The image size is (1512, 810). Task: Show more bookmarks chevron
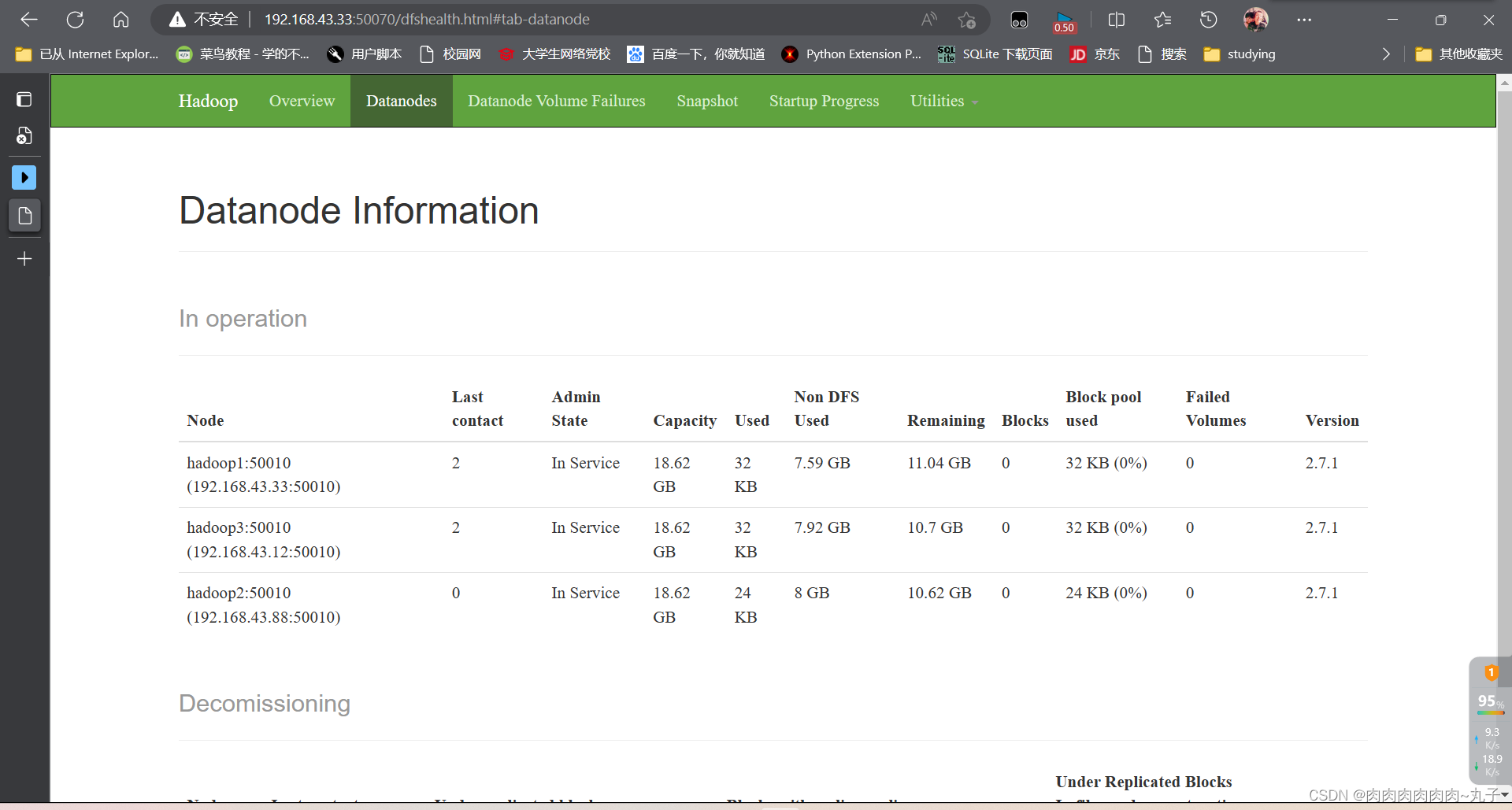1386,54
